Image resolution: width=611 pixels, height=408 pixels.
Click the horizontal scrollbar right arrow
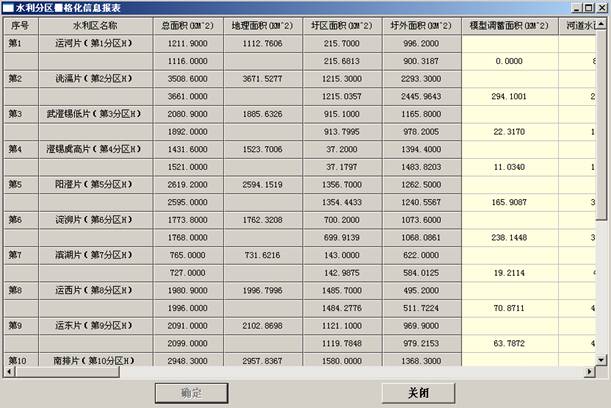[x=589, y=370]
